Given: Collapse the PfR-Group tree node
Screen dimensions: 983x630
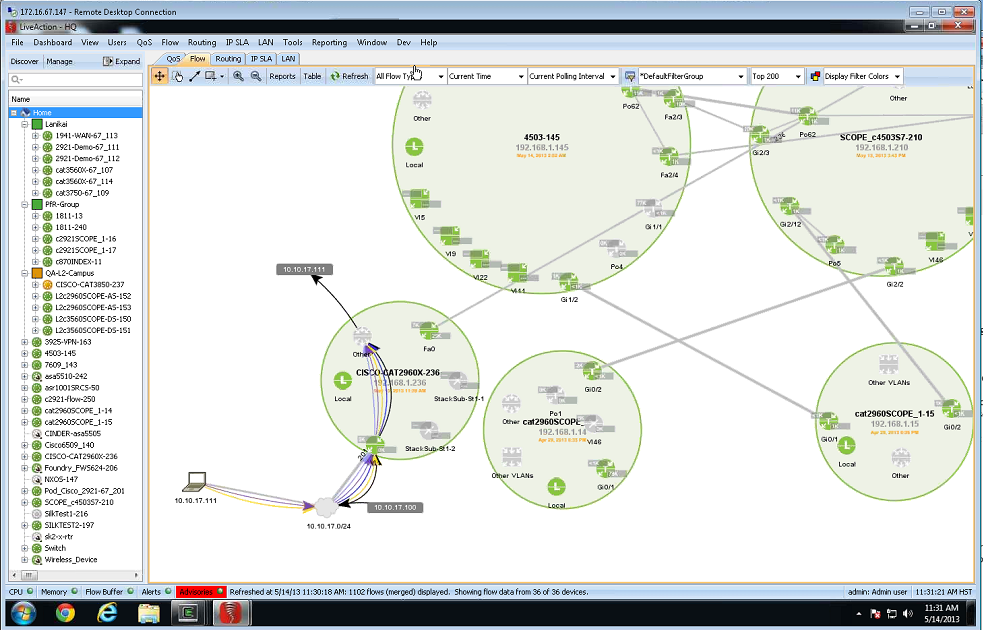Looking at the screenshot, I should [24, 204].
